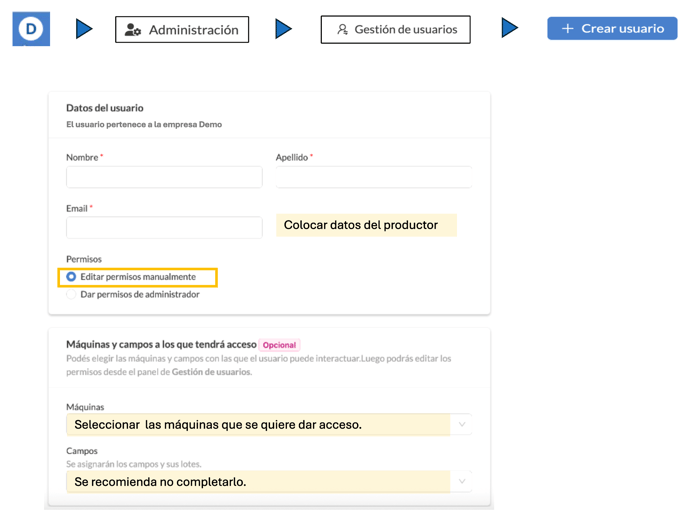Click the person icon beside Gestión de usuarios
The width and height of the screenshot is (688, 520).
tap(342, 30)
